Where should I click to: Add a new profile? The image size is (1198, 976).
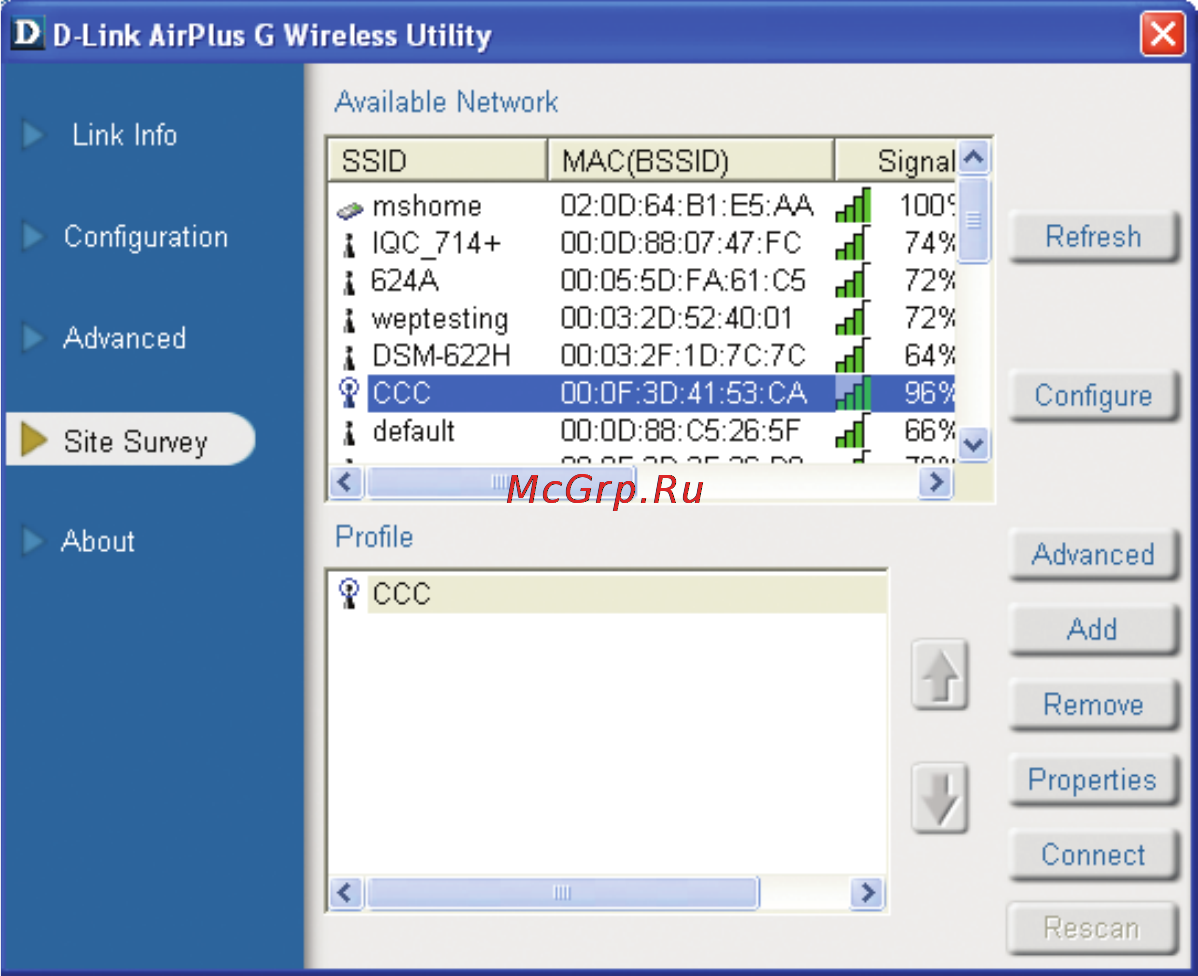pos(1093,630)
